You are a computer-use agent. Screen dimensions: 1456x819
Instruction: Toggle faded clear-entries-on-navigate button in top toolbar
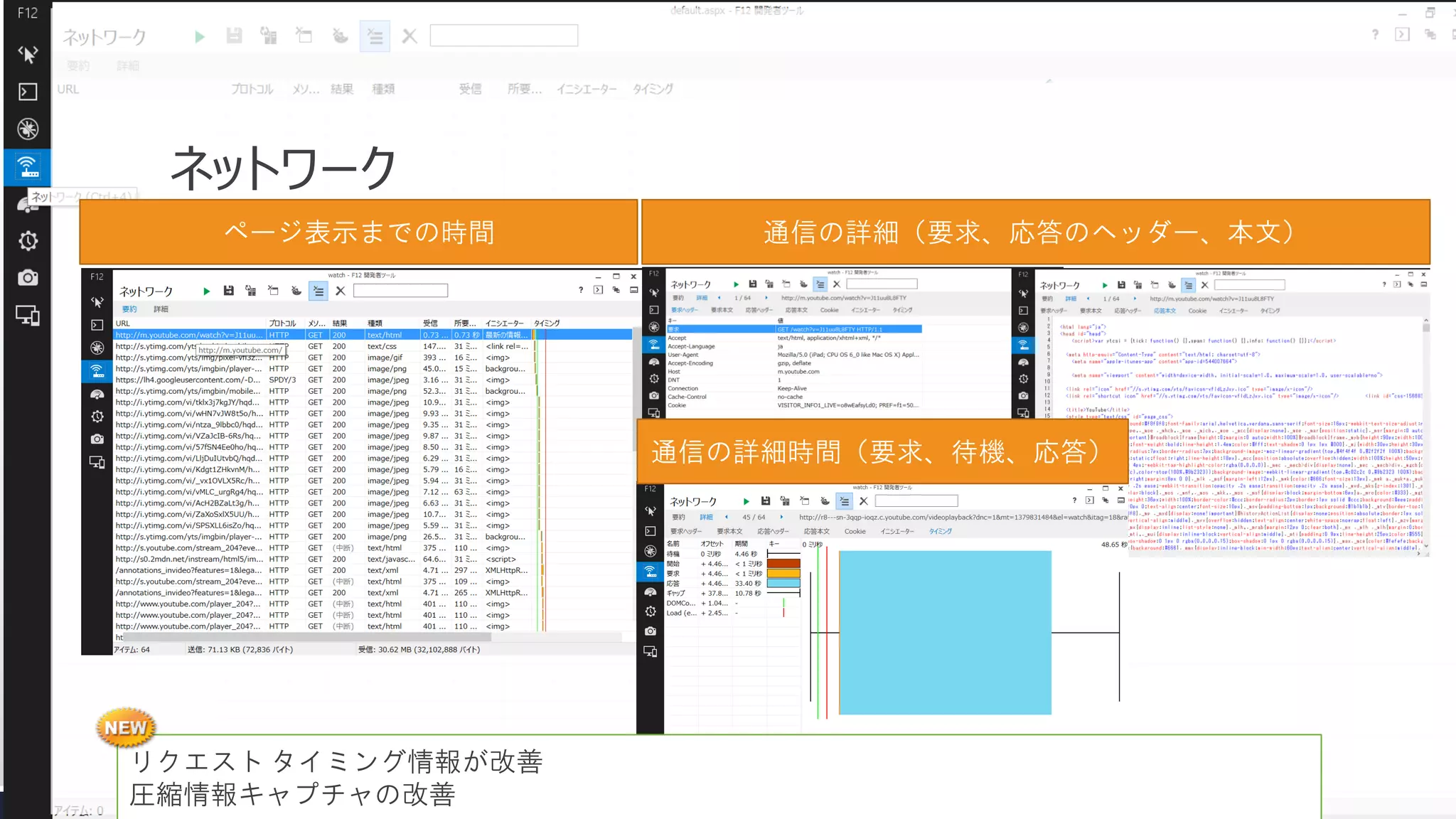[375, 36]
